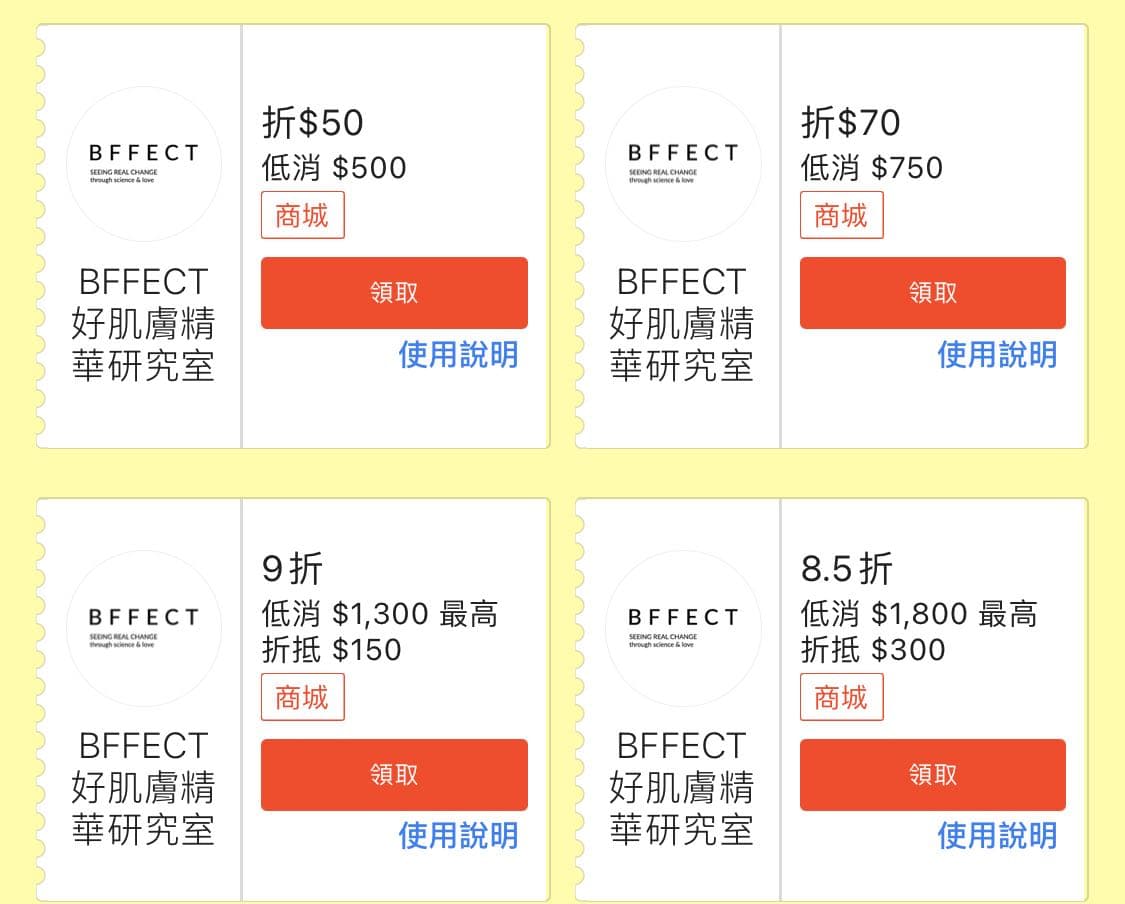The width and height of the screenshot is (1125, 904).
Task: Click the 商城 badge on the 8.5折 coupon
Action: 841,697
